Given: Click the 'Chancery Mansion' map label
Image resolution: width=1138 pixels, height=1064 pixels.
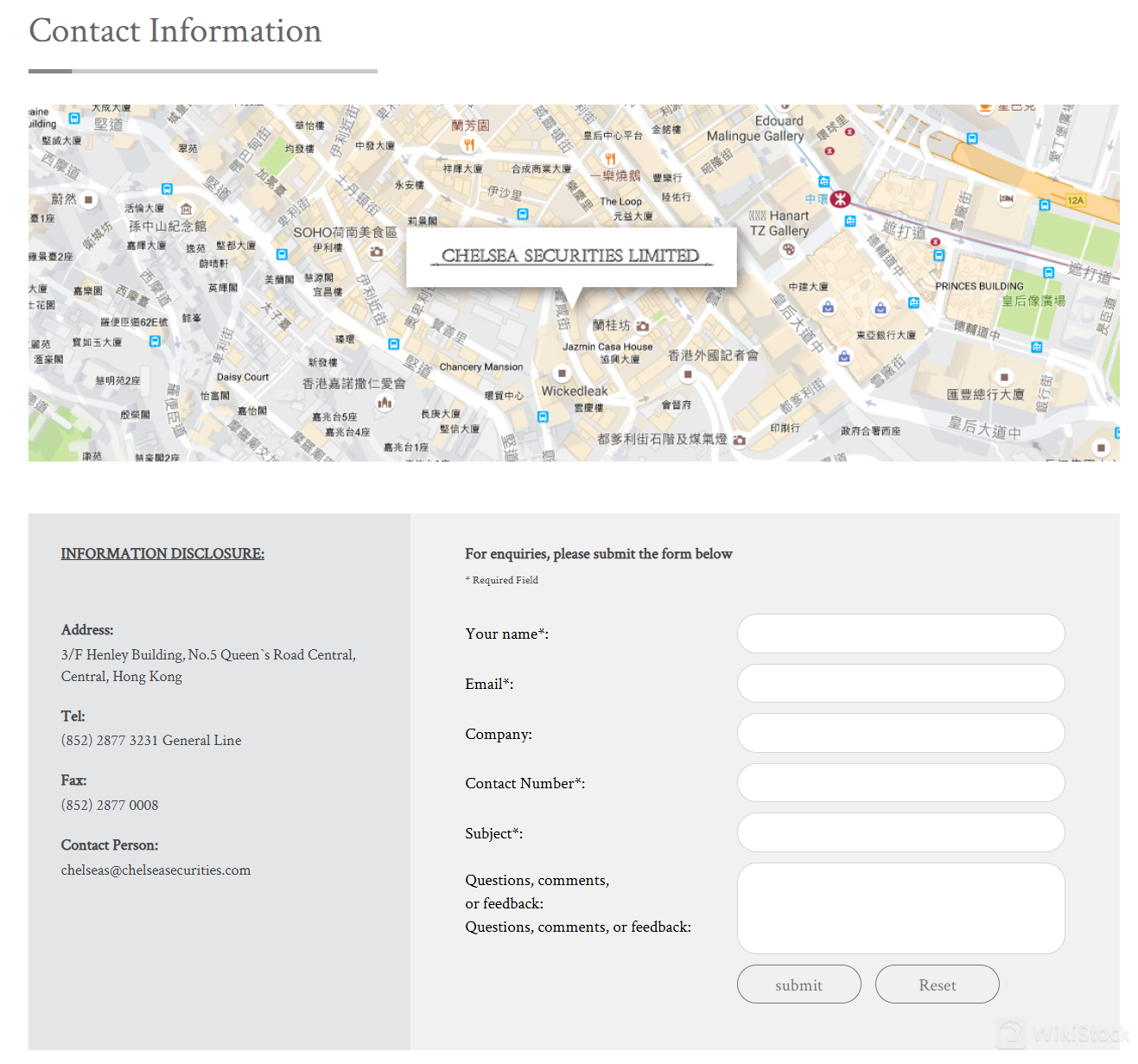Looking at the screenshot, I should coord(481,367).
